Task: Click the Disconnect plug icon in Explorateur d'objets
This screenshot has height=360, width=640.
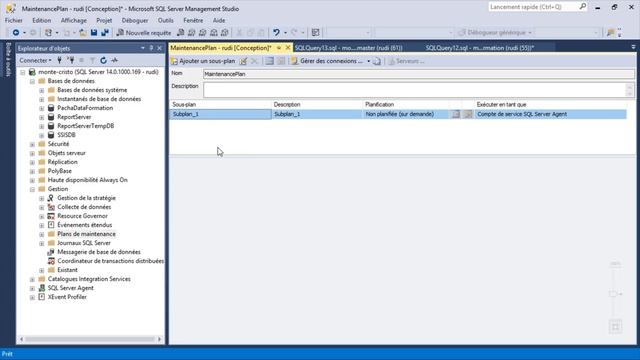Action: click(71, 60)
